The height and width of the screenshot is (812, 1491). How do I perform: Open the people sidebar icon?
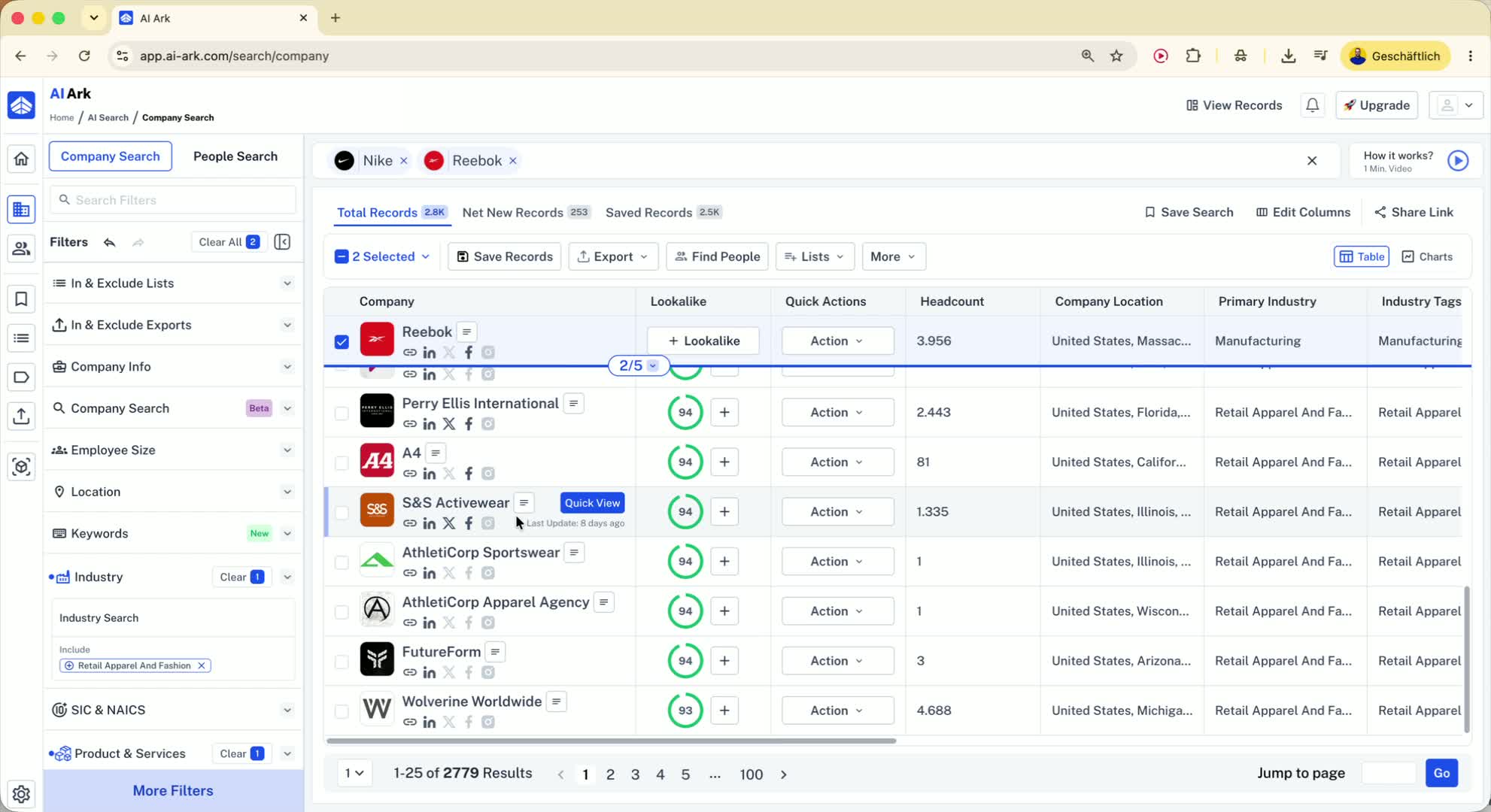click(x=21, y=248)
